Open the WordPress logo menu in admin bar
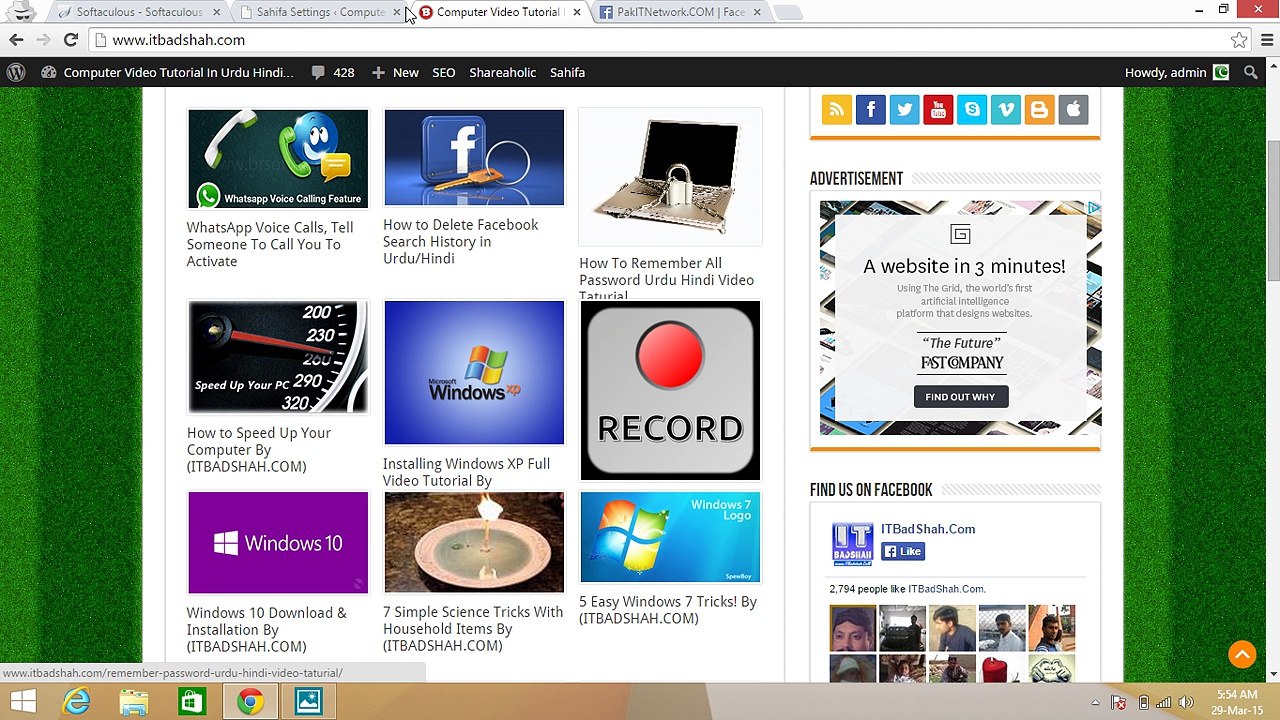The height and width of the screenshot is (720, 1280). [16, 72]
